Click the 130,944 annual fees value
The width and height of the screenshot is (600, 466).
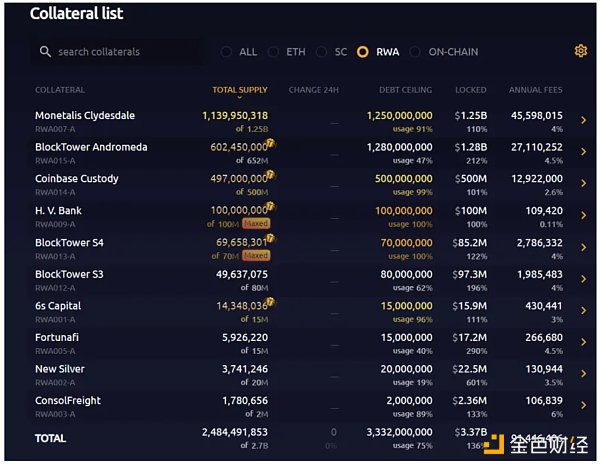[544, 369]
